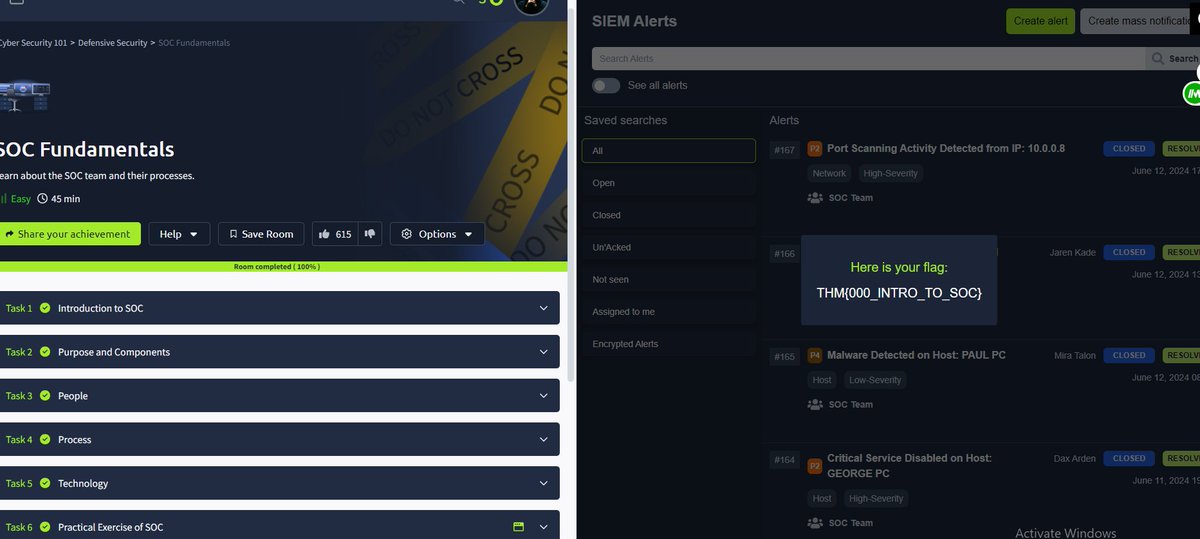Screen dimensions: 1200x539
Task: Open the Malware Detected on Host PAUL PC alert
Action: pyautogui.click(x=916, y=355)
